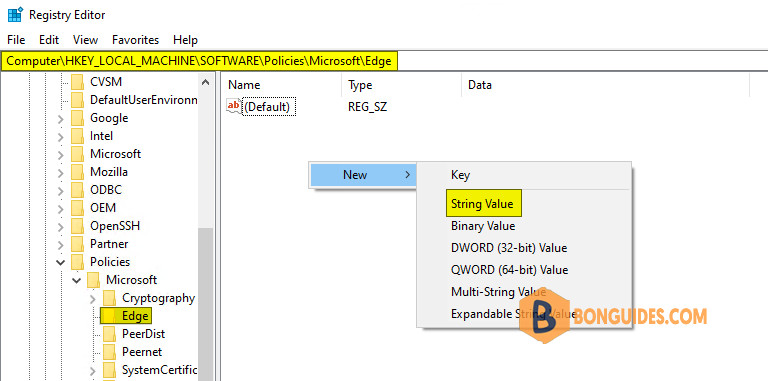The width and height of the screenshot is (768, 381).
Task: Click the Registry Editor app icon
Action: 15,15
